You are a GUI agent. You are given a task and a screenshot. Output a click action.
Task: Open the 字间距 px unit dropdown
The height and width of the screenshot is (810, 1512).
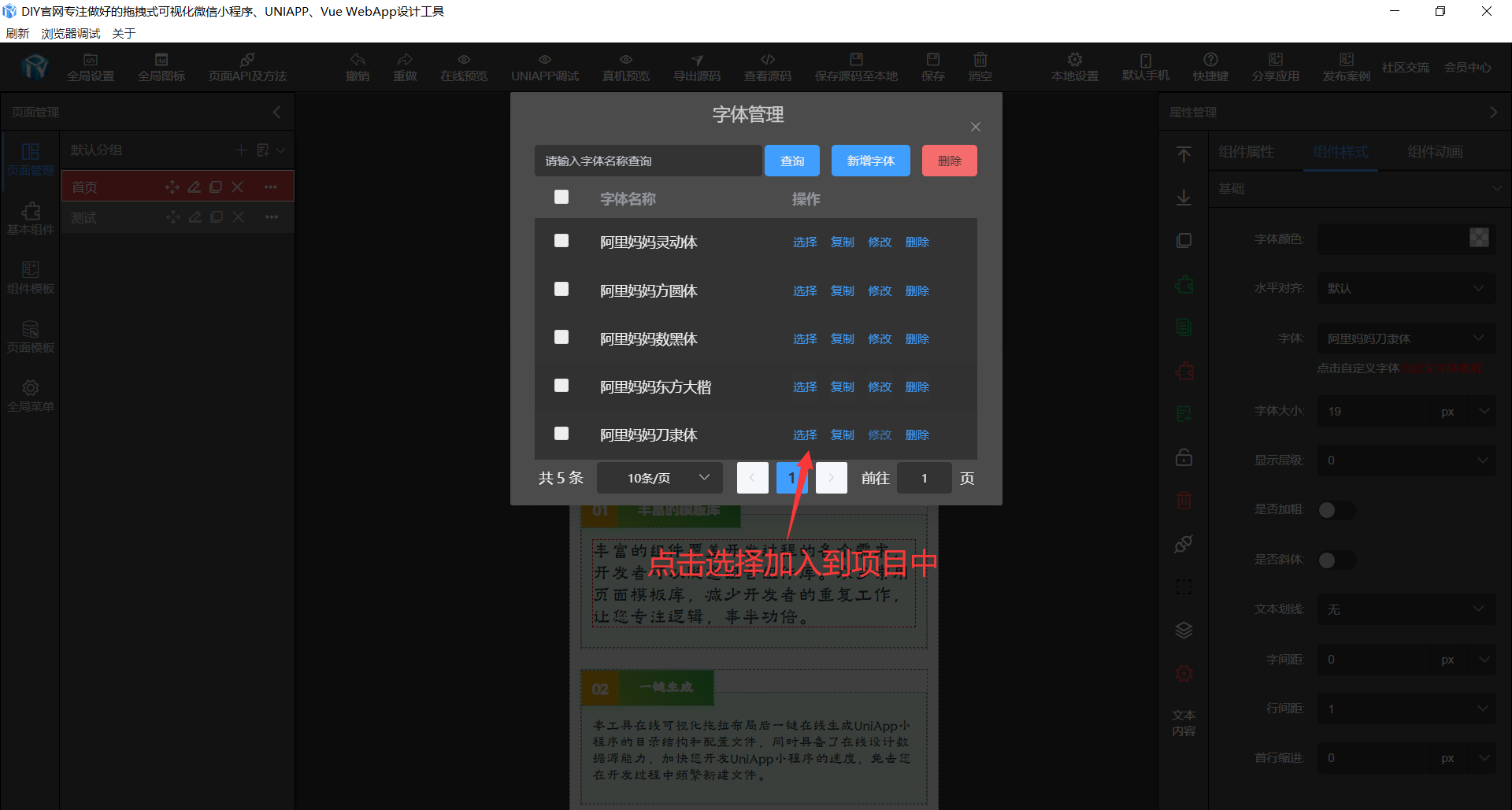point(1463,659)
